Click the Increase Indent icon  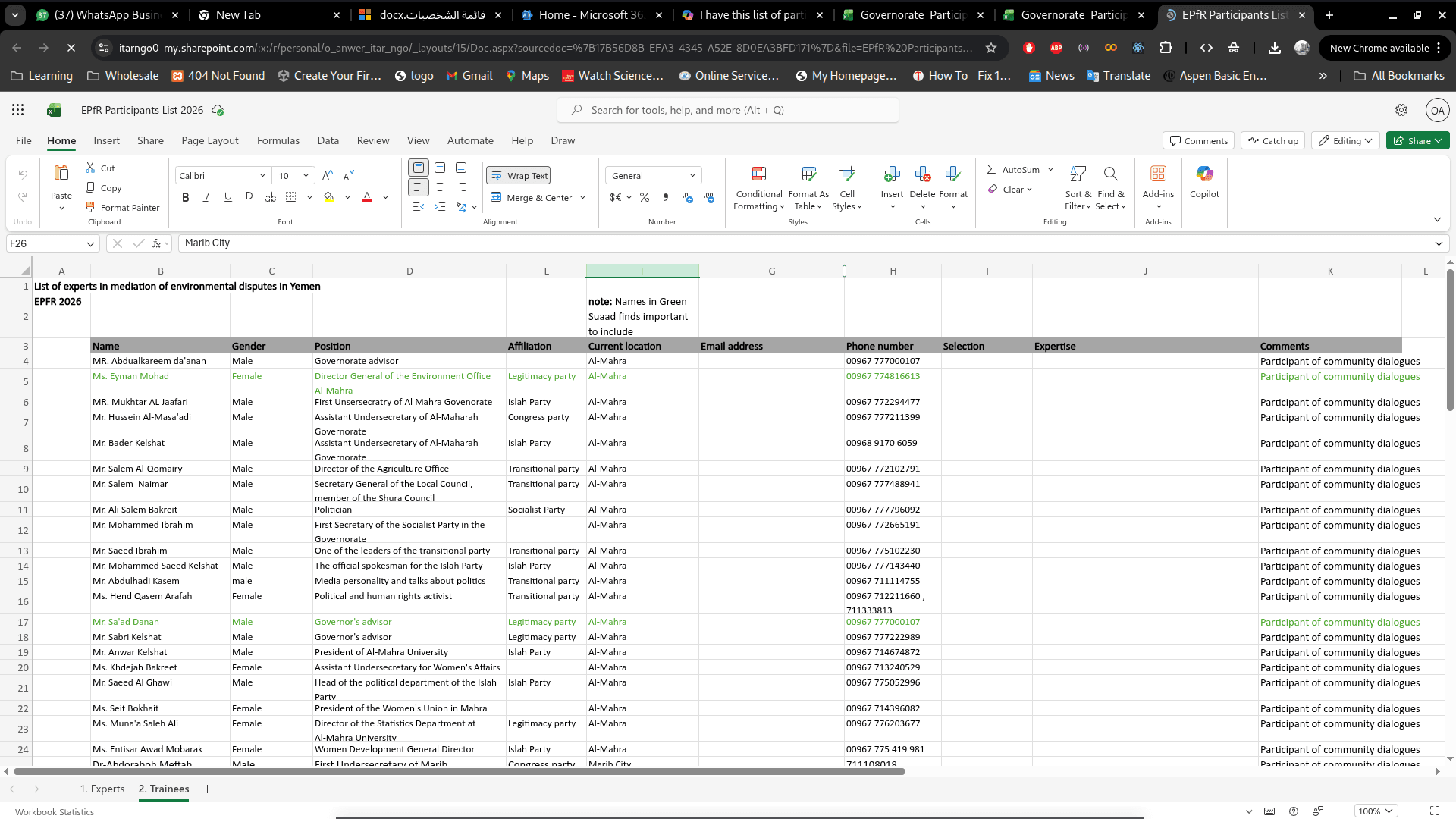click(440, 207)
